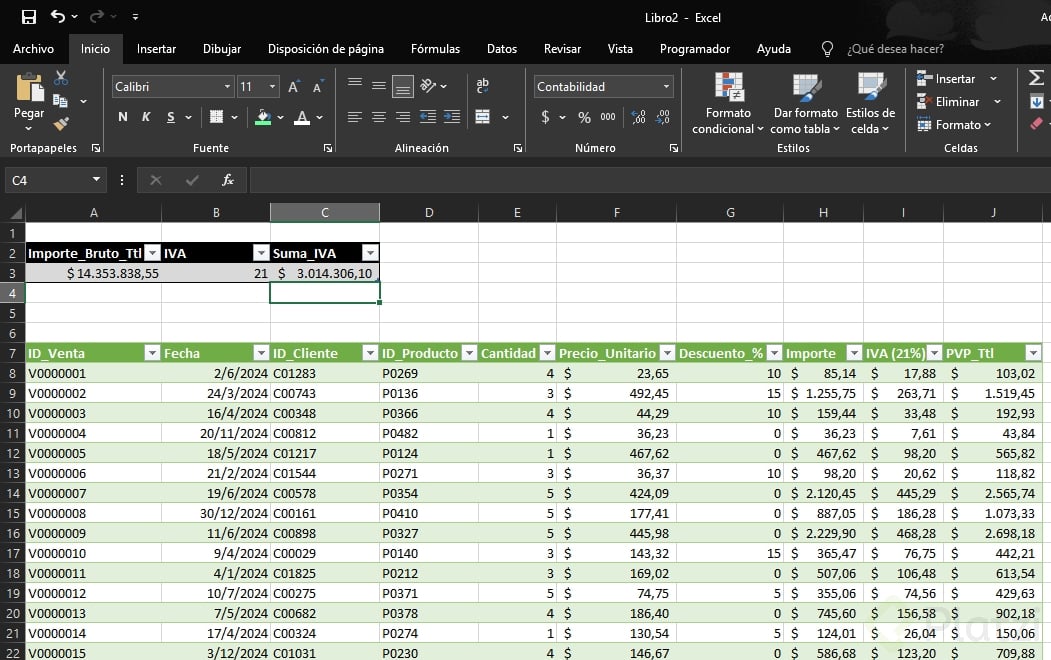This screenshot has height=660, width=1051.
Task: Select the Format Painter brush icon
Action: [61, 124]
